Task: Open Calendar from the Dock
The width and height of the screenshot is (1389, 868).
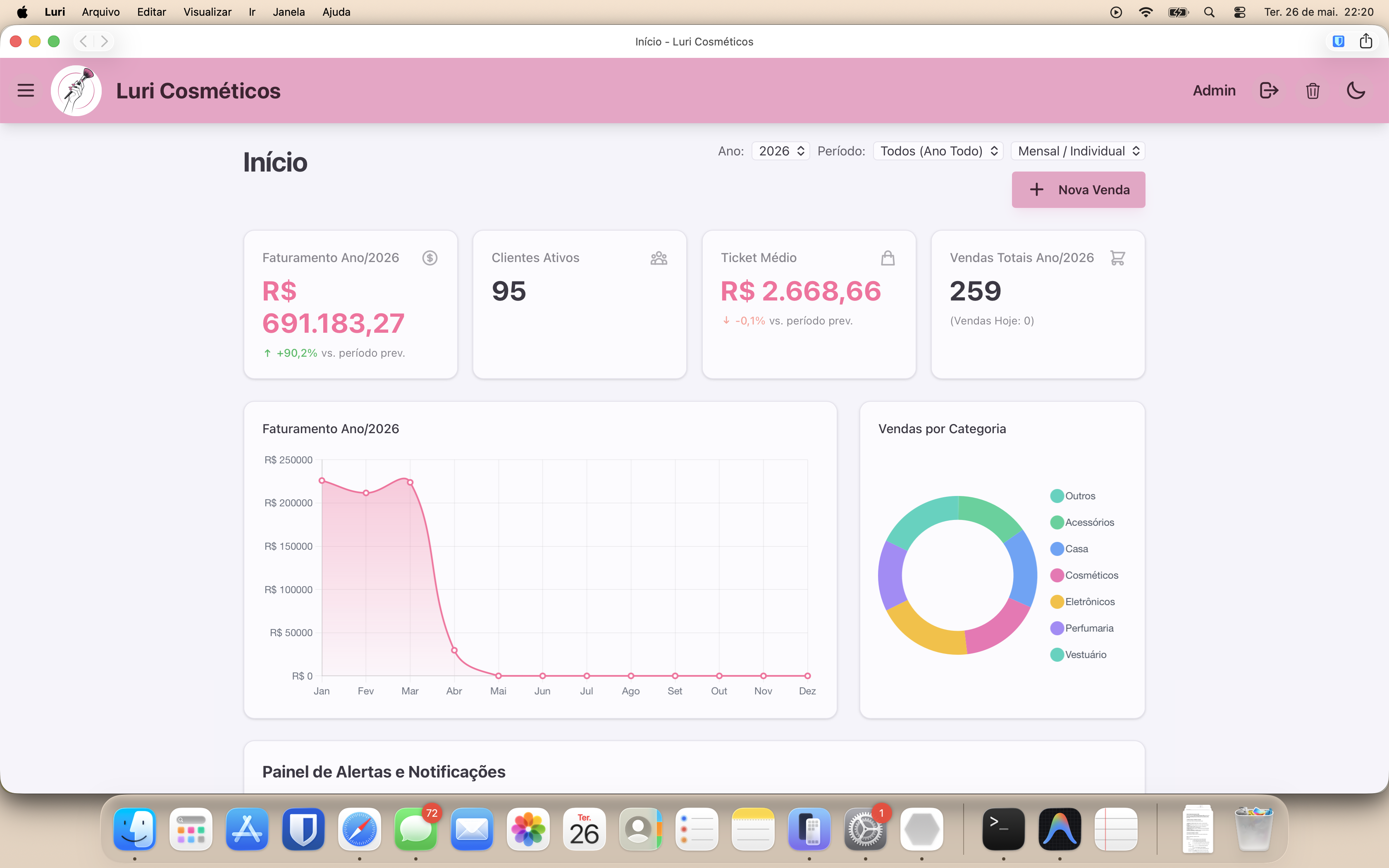Action: [x=584, y=829]
